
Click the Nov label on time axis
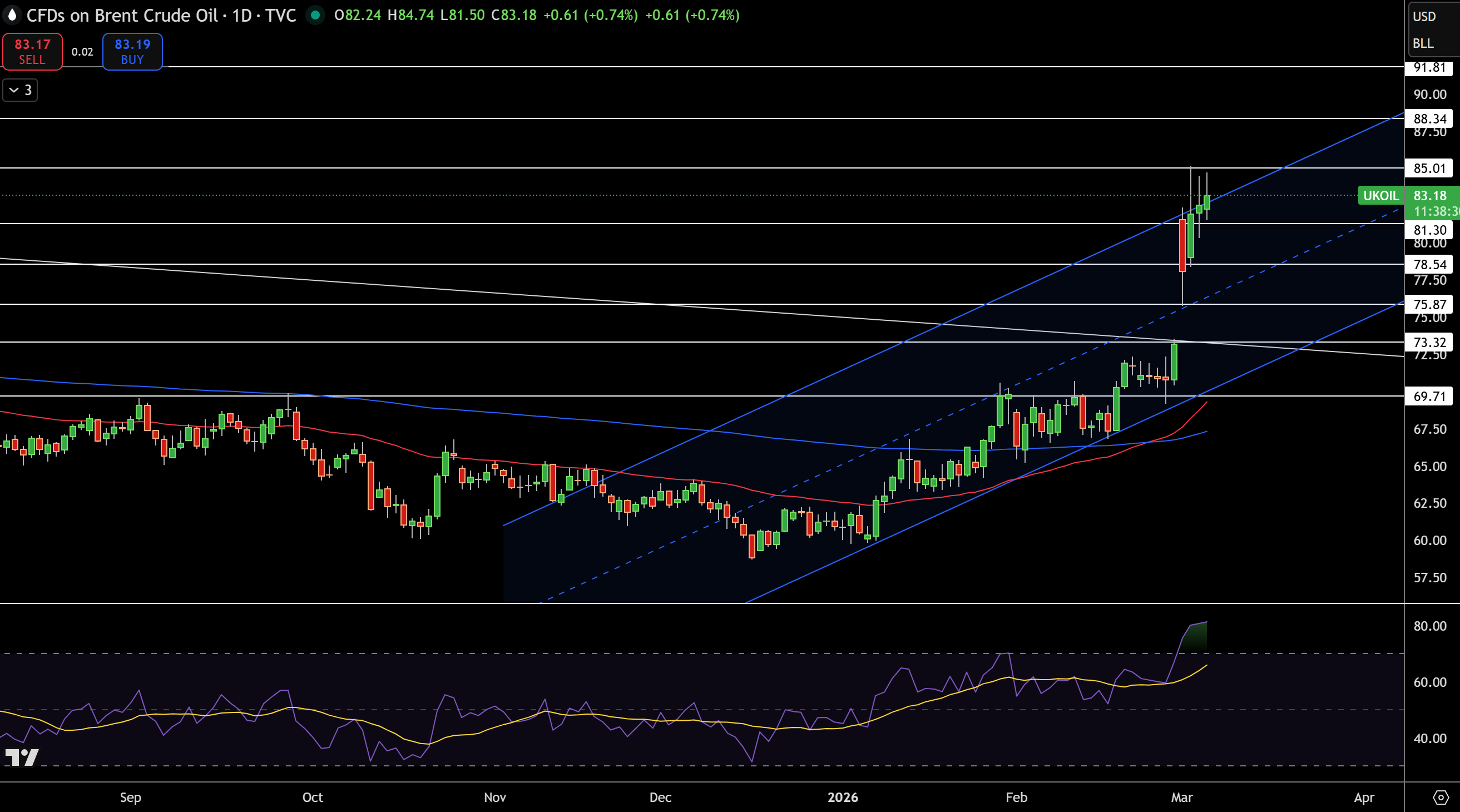point(495,798)
